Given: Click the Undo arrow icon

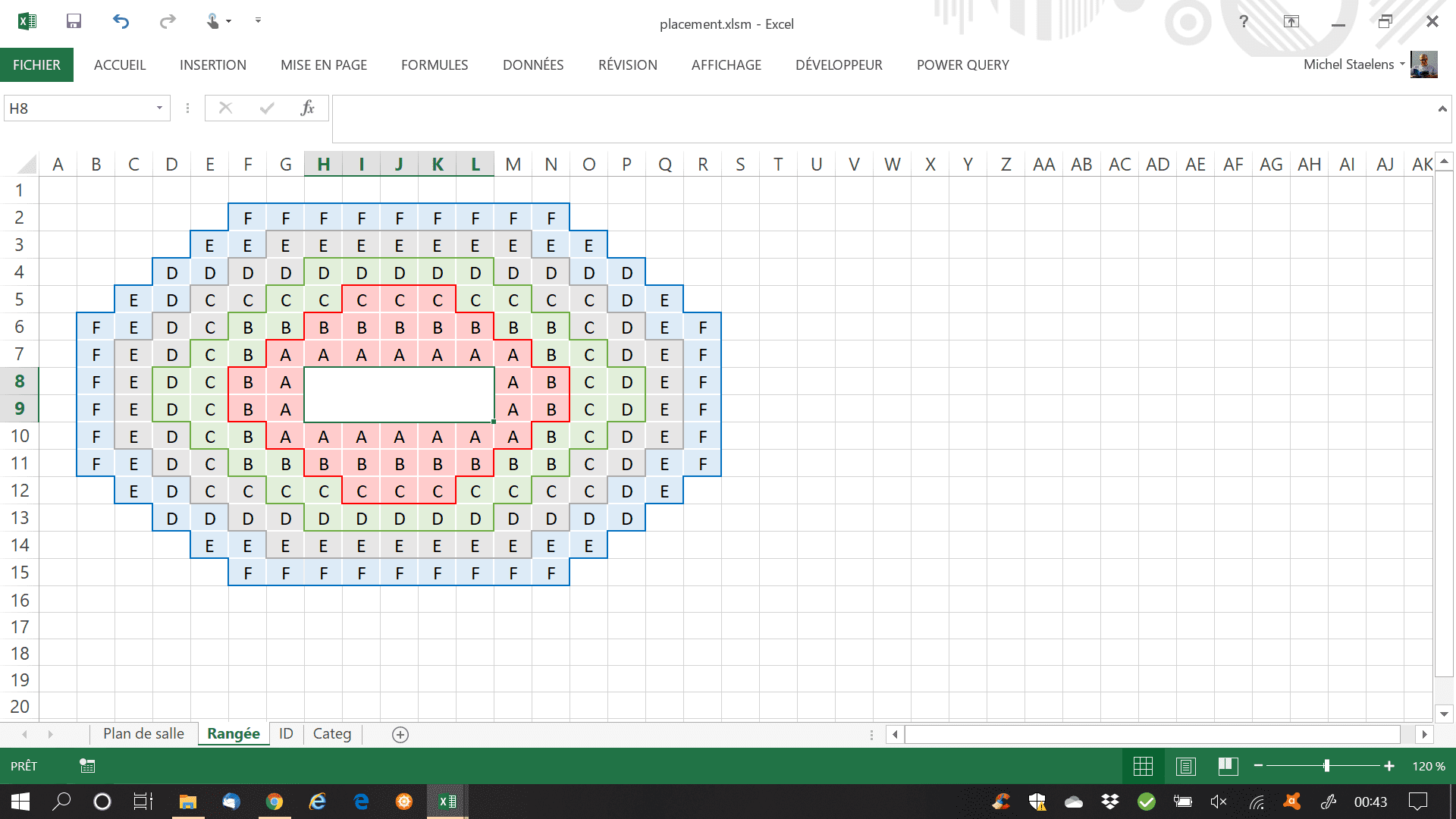Looking at the screenshot, I should [x=121, y=21].
